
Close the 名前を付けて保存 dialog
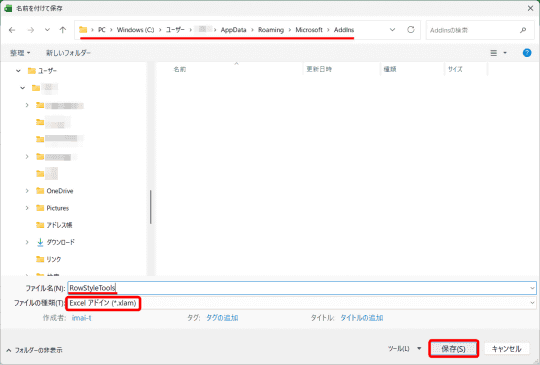pos(530,8)
